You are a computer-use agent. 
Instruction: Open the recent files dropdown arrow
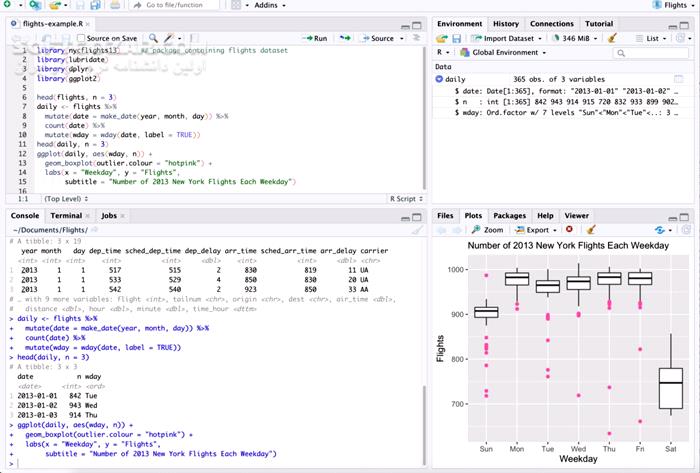(66, 5)
